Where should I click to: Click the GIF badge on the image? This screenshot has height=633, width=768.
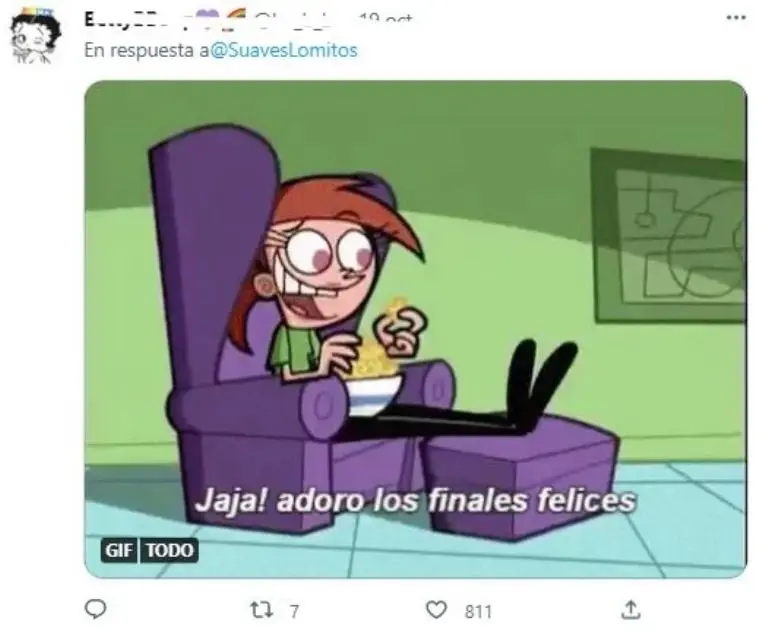point(119,550)
